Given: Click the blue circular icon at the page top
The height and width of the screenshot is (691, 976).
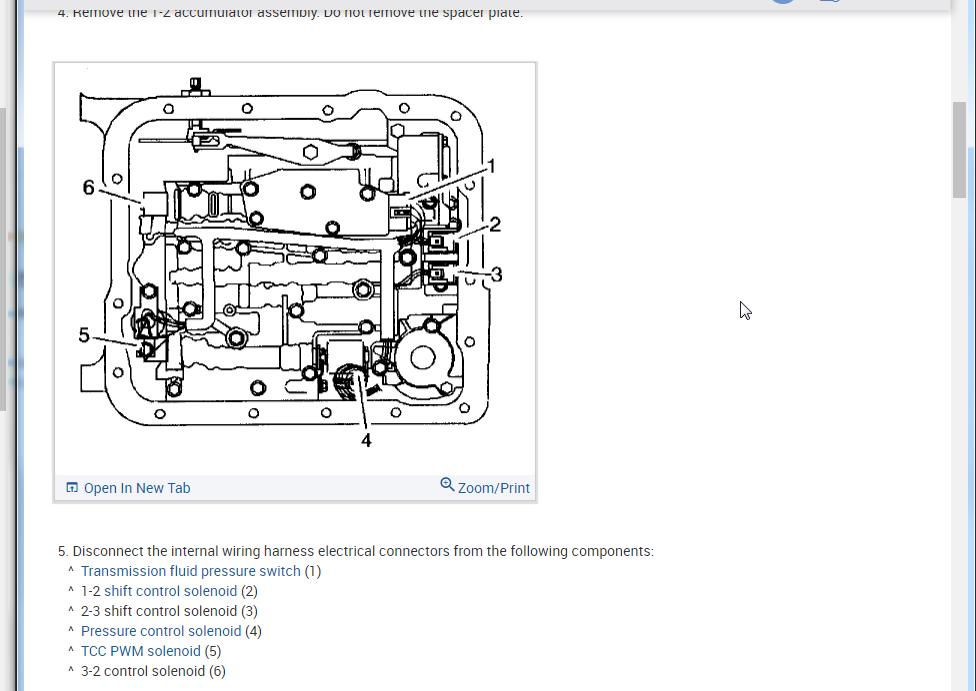Looking at the screenshot, I should tap(782, 1).
